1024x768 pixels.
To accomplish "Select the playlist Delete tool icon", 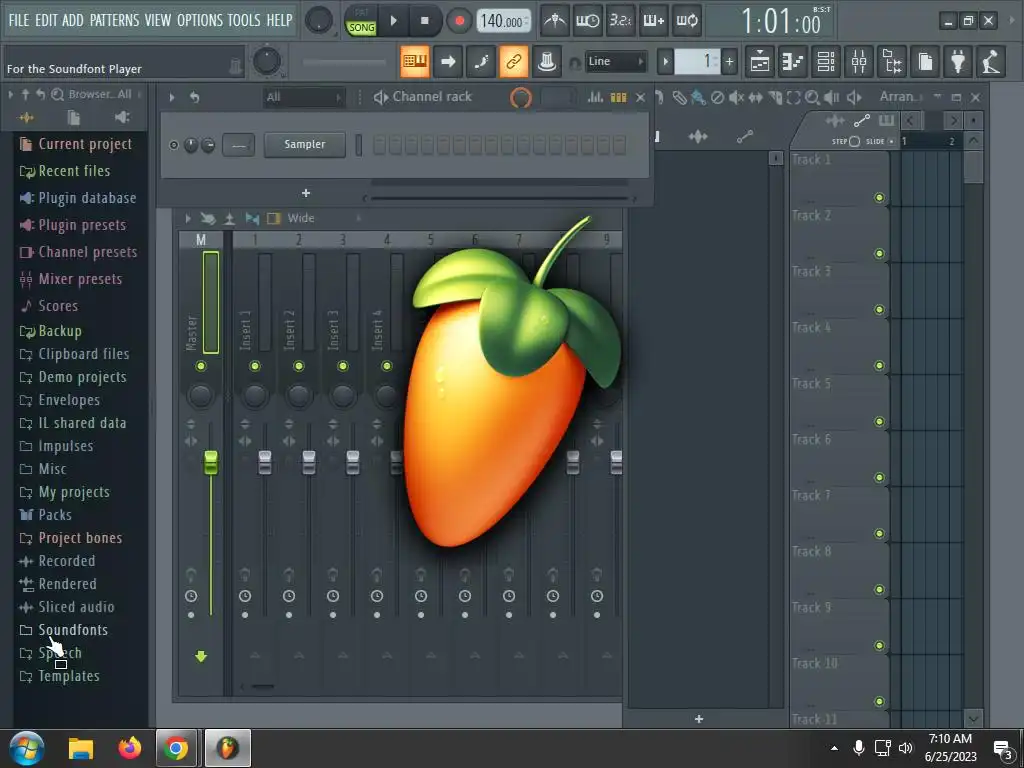I will [x=717, y=97].
